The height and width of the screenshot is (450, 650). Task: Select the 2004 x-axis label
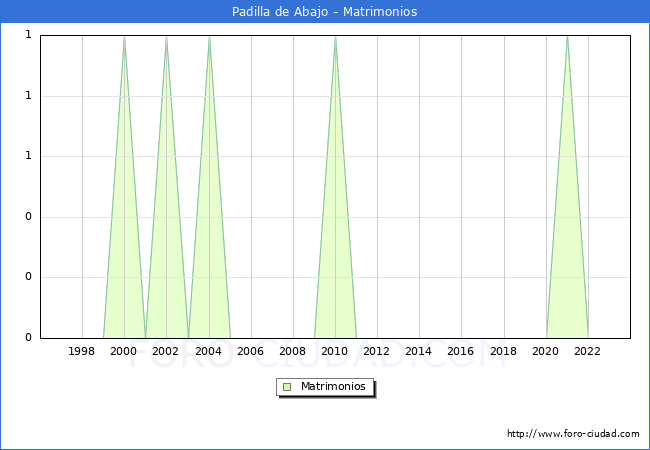(x=209, y=351)
